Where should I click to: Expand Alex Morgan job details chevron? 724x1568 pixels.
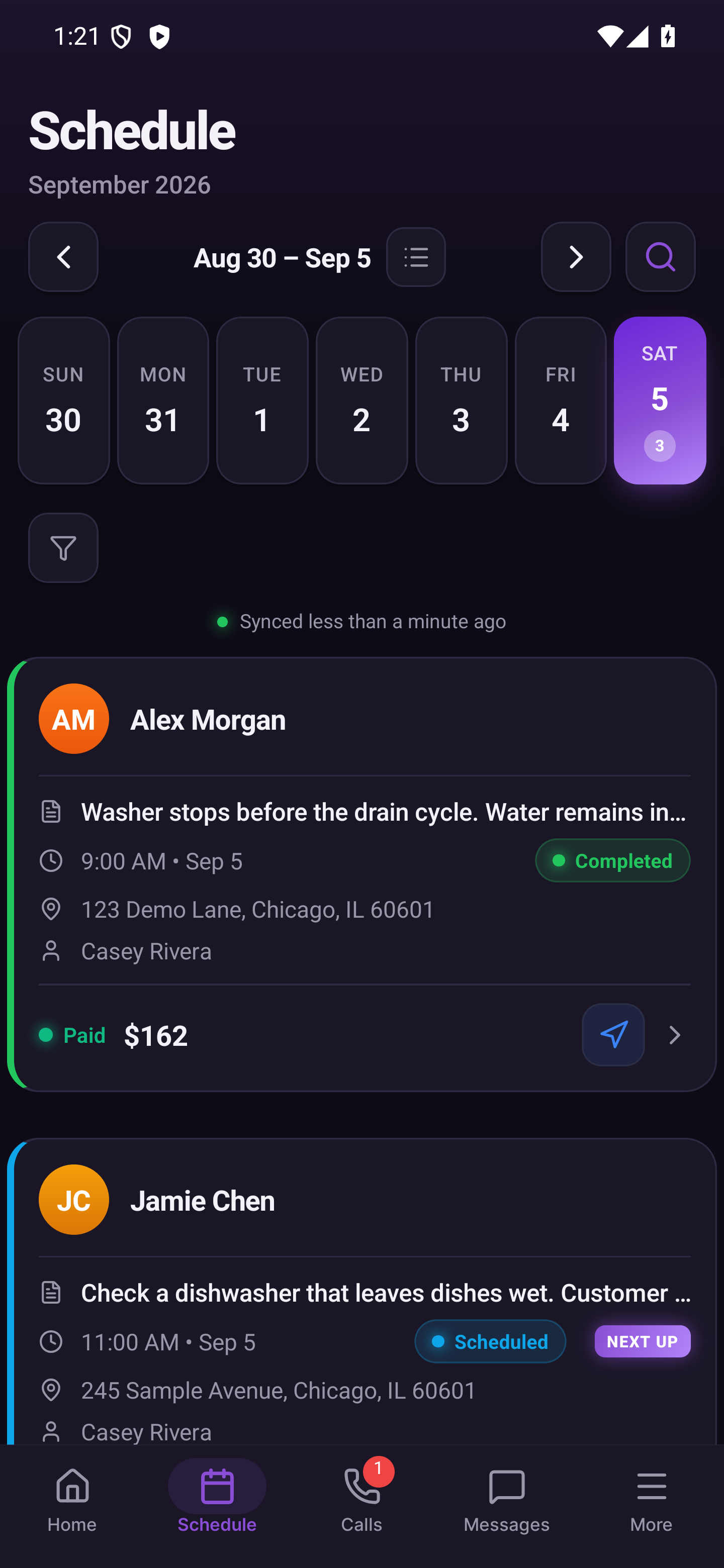[x=674, y=1035]
